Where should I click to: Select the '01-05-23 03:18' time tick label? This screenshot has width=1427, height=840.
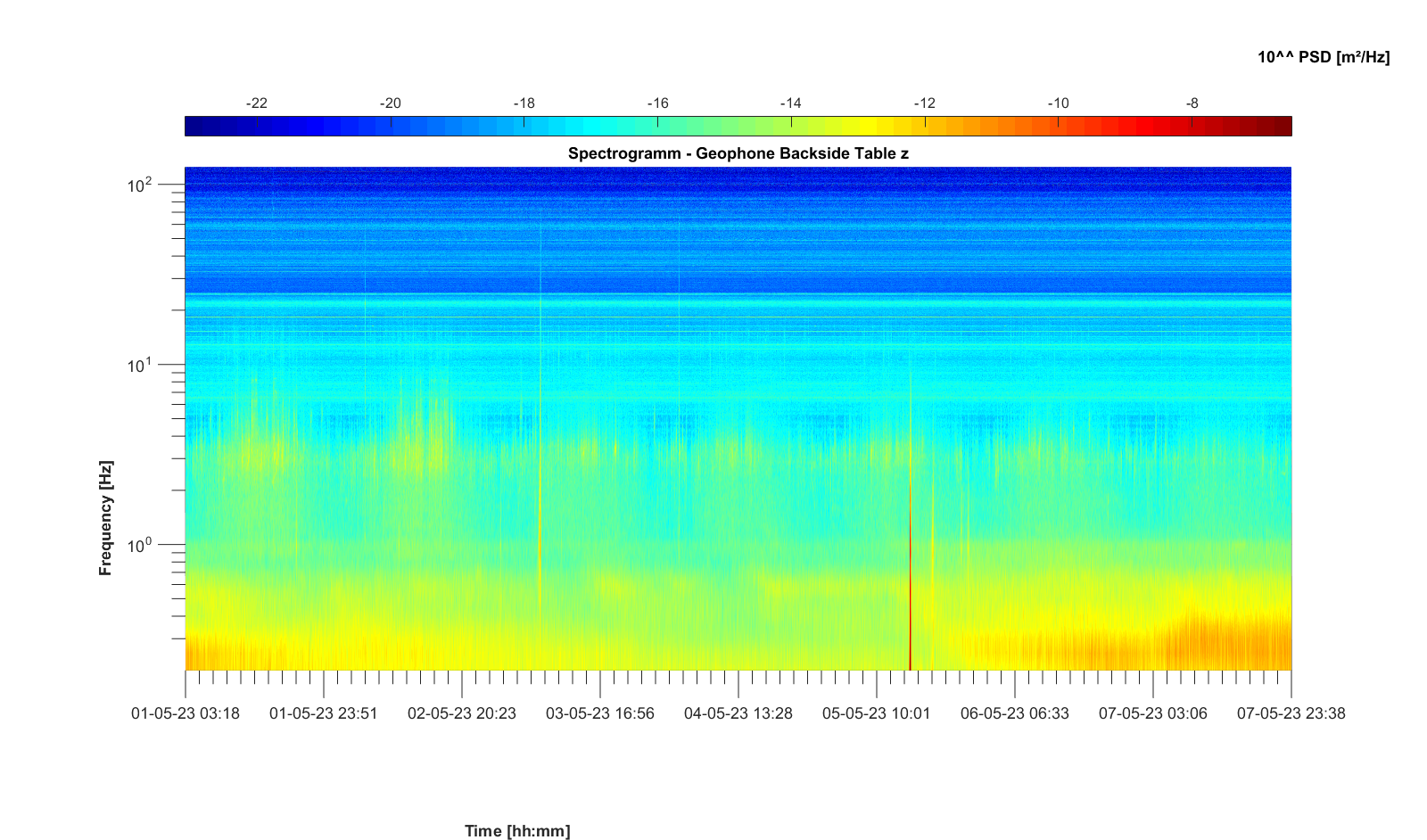(186, 713)
